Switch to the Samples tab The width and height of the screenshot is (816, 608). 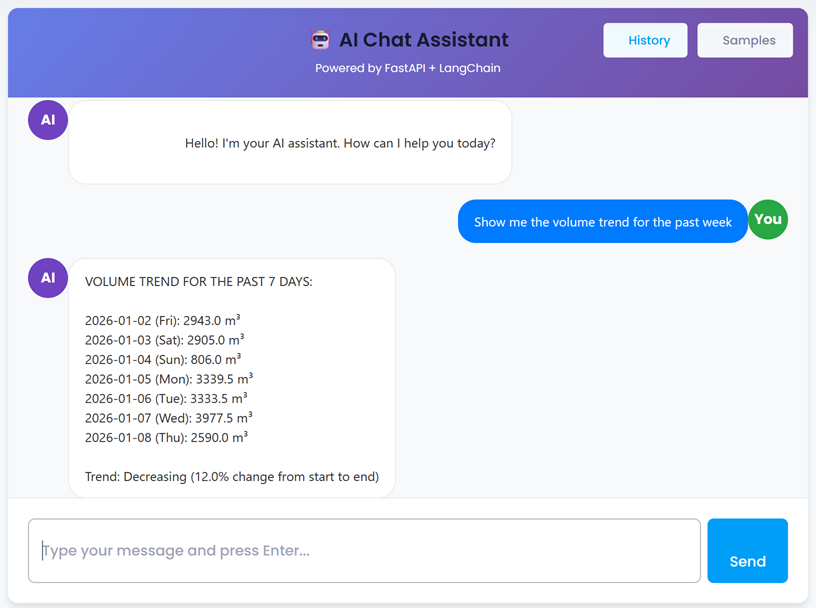coord(745,40)
